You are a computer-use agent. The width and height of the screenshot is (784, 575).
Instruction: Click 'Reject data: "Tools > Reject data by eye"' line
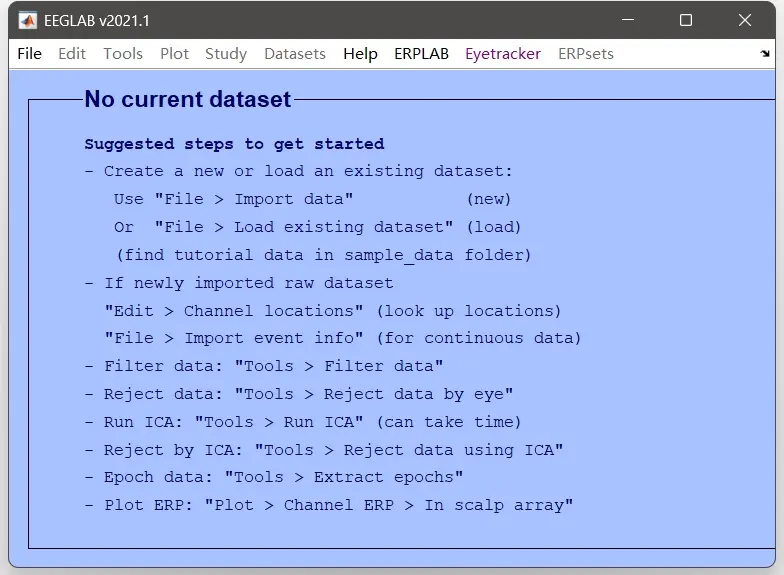click(298, 394)
